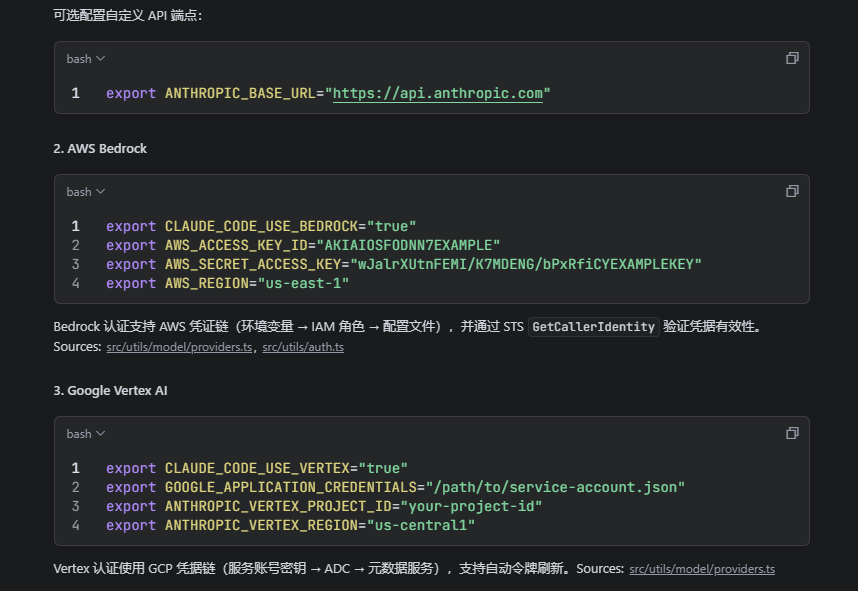The width and height of the screenshot is (858, 591).
Task: Open the https://api.anthropic.com link
Action: click(x=438, y=94)
